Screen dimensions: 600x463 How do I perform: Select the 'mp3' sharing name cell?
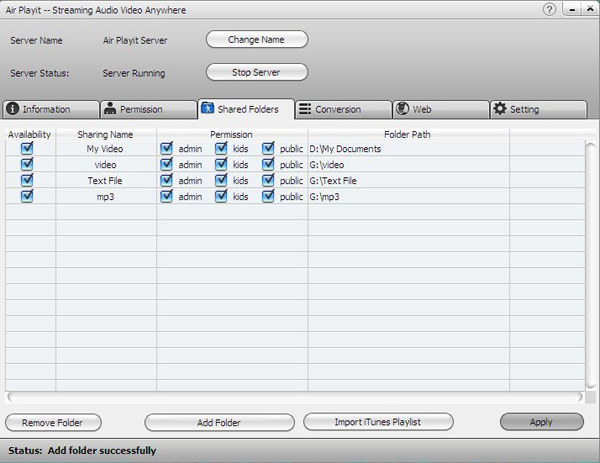[106, 197]
